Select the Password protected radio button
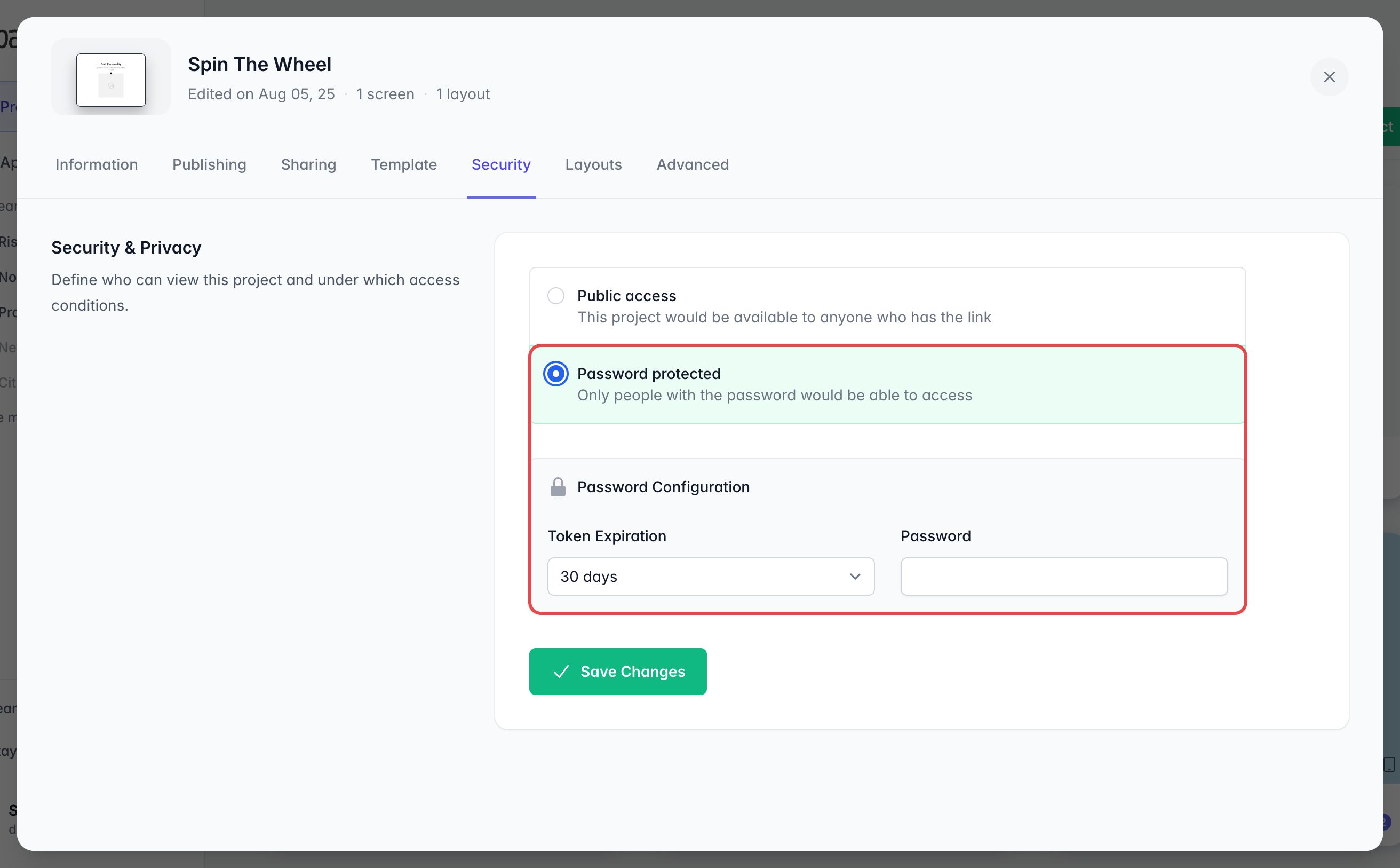1400x868 pixels. [555, 374]
